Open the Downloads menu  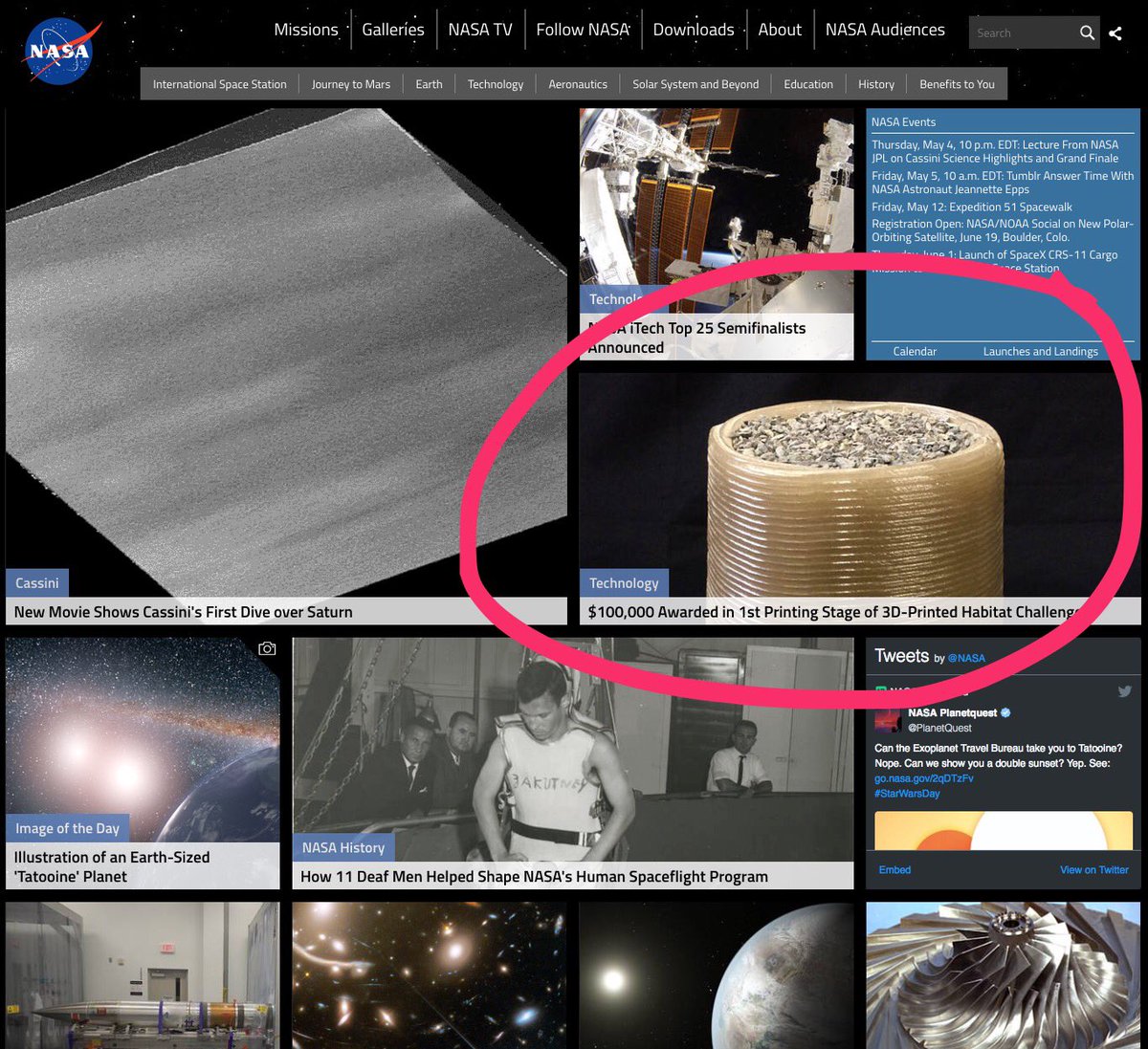pyautogui.click(x=694, y=30)
